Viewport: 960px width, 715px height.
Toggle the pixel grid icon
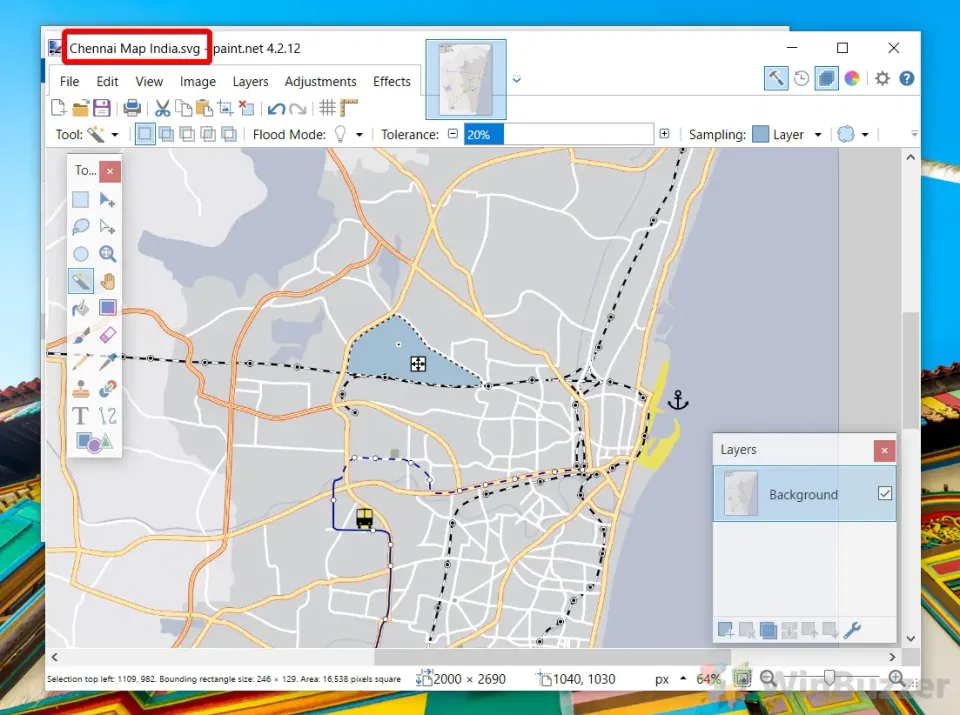pyautogui.click(x=327, y=108)
